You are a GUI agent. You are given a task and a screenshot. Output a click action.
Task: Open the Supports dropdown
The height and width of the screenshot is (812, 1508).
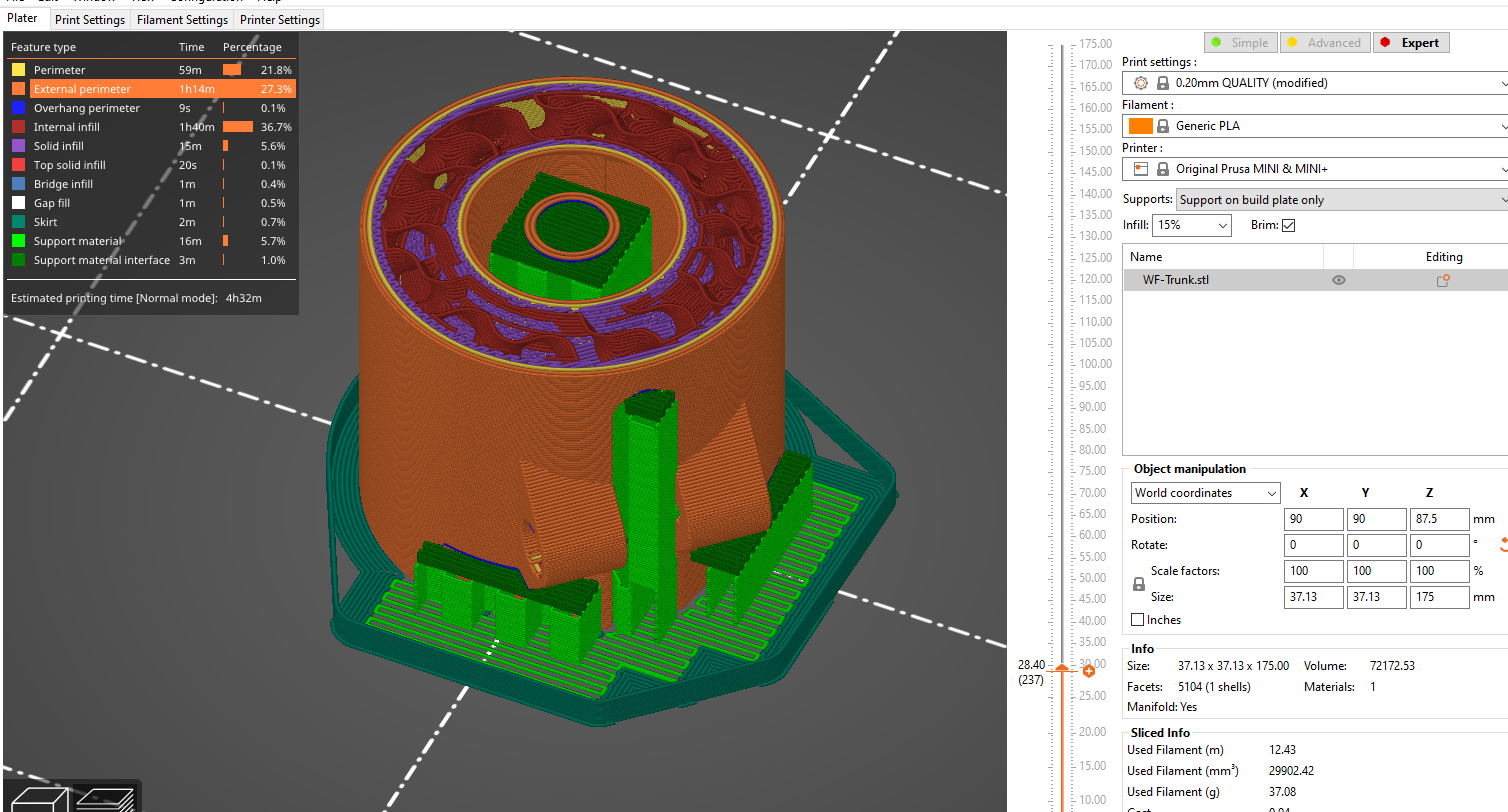pos(1342,200)
